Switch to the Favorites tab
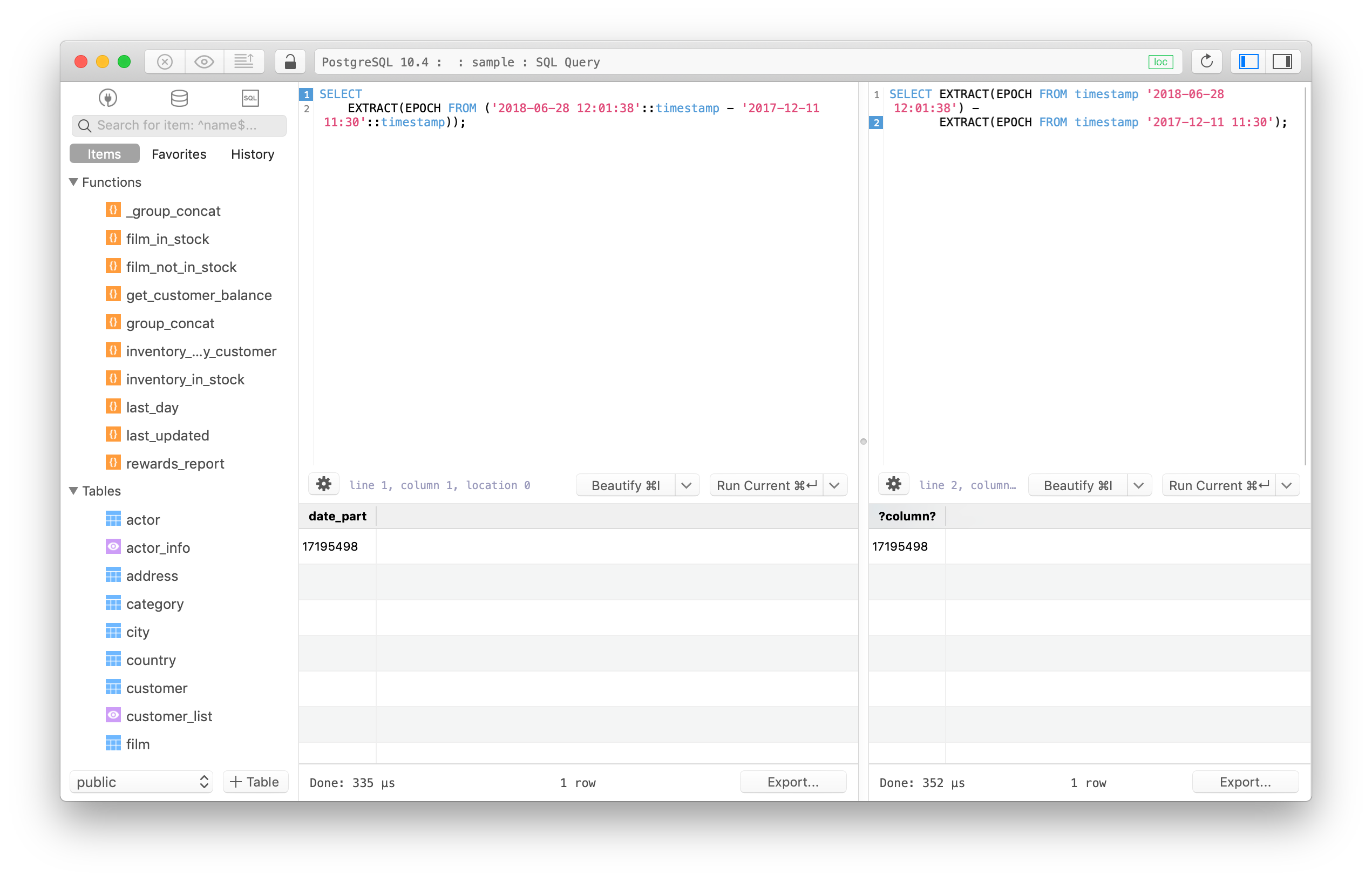This screenshot has height=881, width=1372. coord(179,153)
